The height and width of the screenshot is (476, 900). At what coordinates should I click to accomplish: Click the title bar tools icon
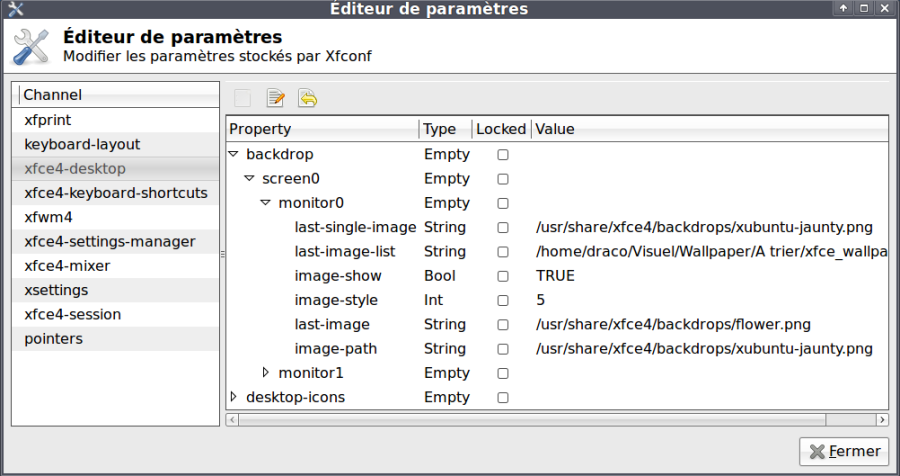click(x=15, y=9)
